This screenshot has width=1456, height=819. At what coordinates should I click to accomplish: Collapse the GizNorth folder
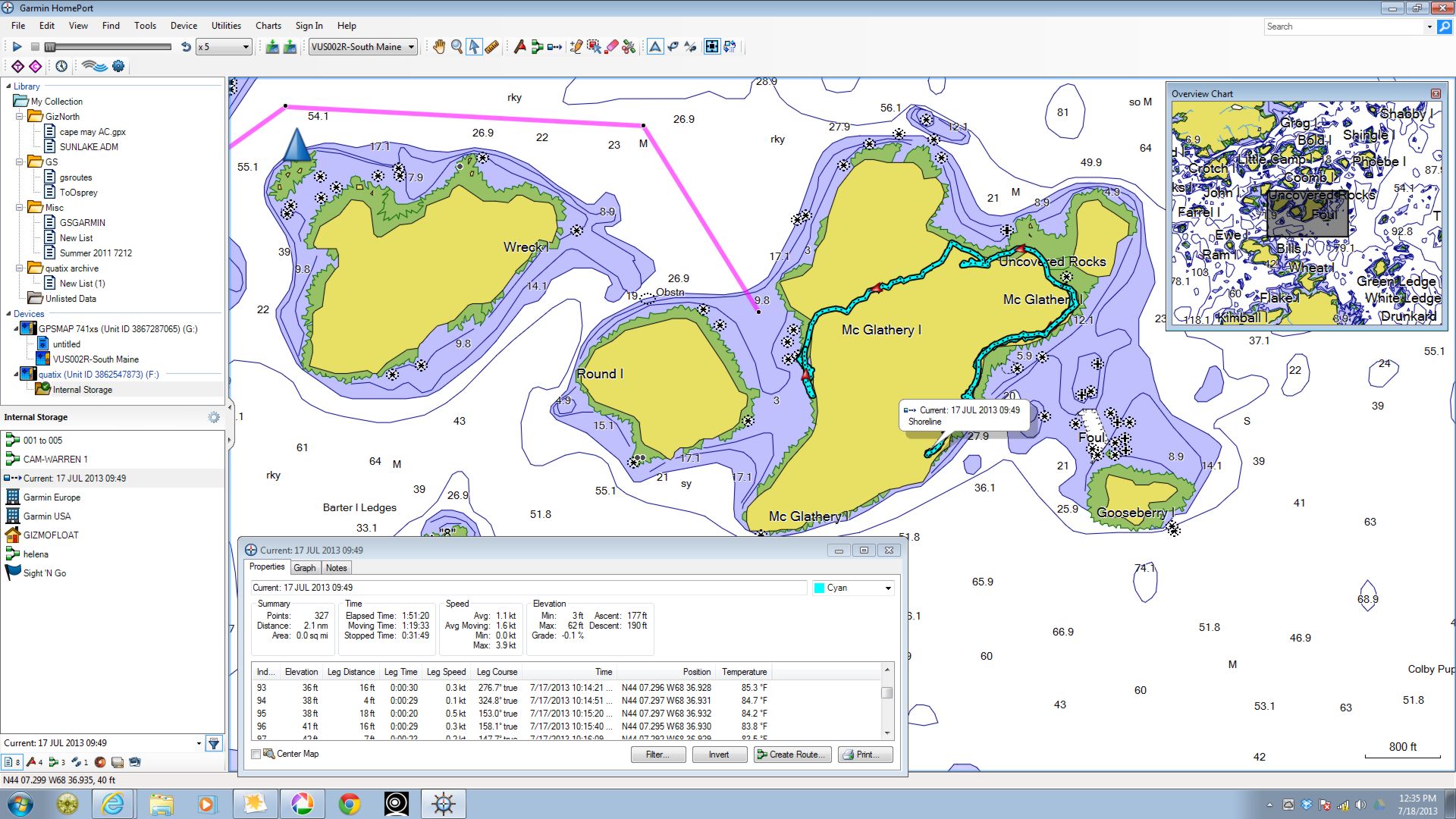(20, 117)
